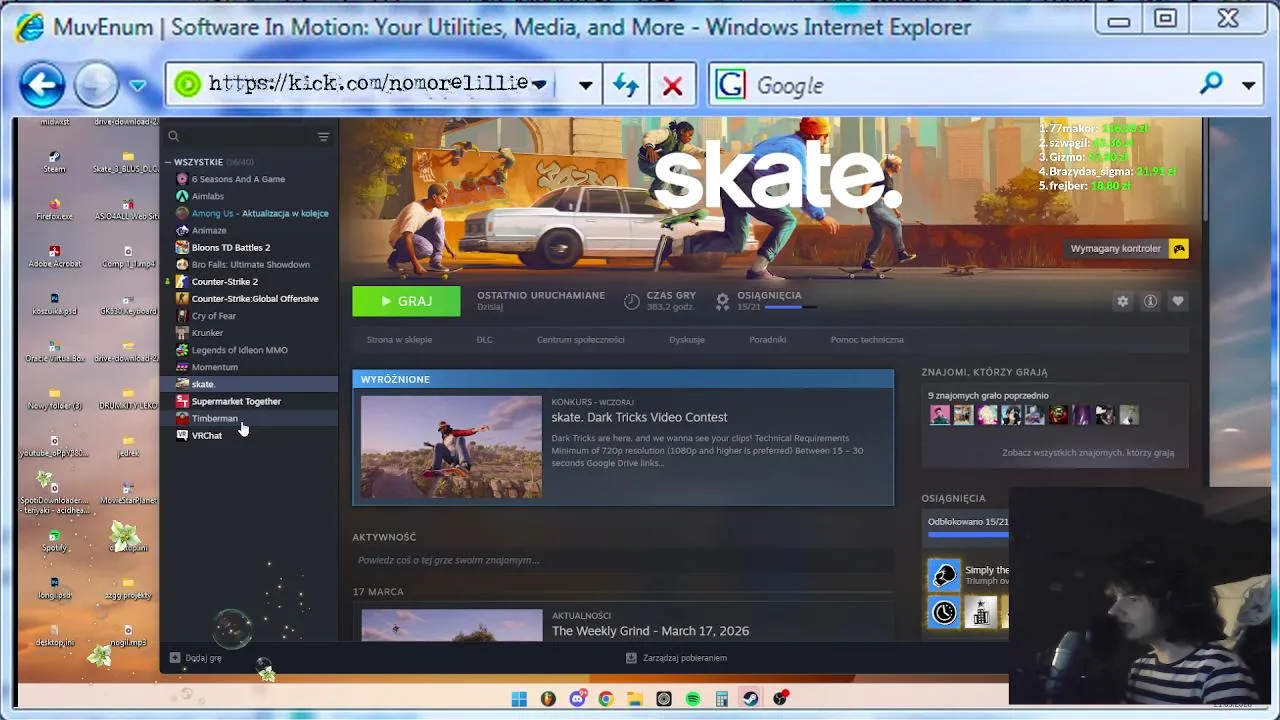Open The Weekly Grind March 17 news
This screenshot has width=1280, height=720.
point(650,631)
